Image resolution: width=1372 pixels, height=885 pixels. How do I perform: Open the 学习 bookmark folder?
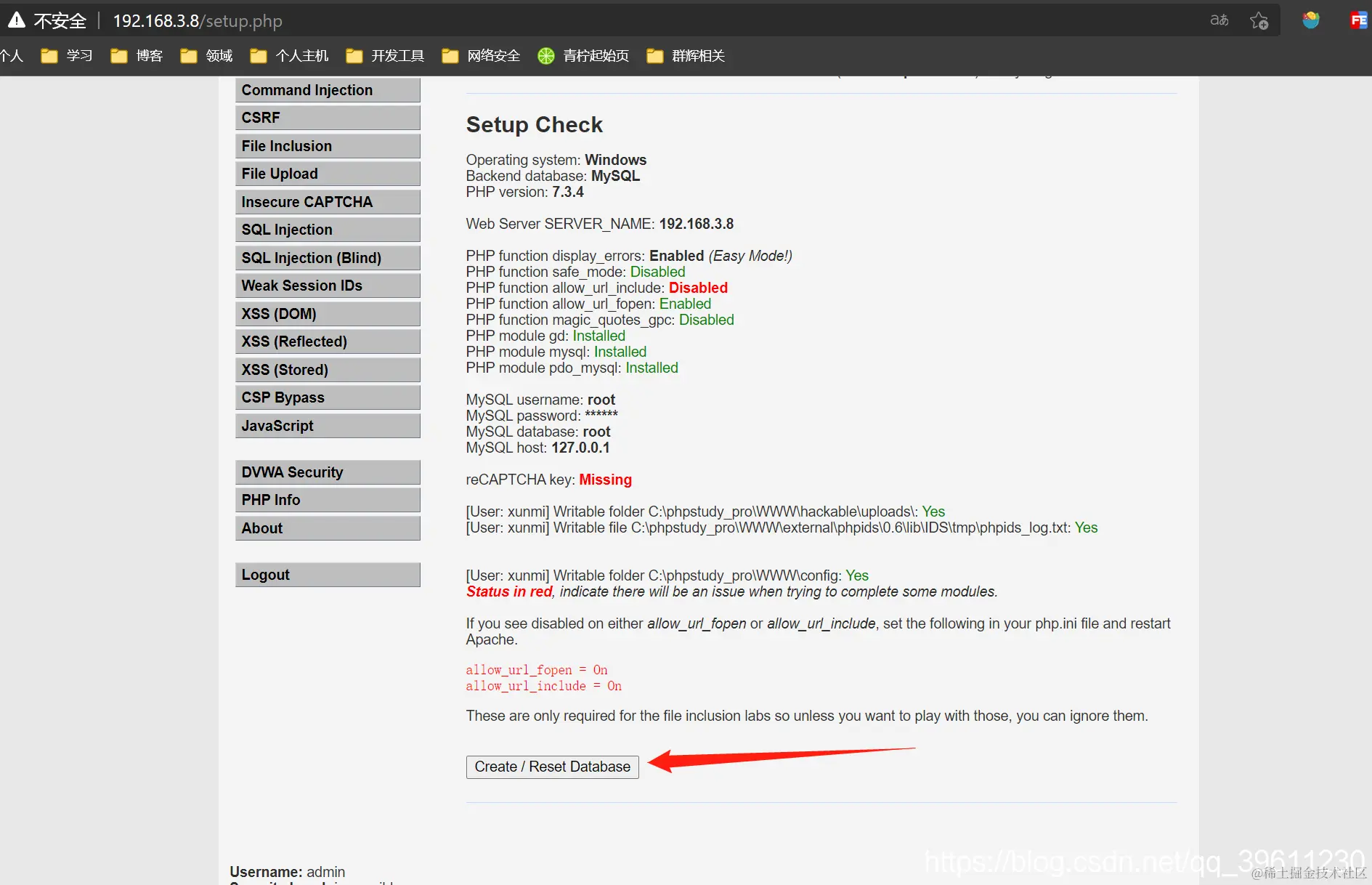click(67, 56)
